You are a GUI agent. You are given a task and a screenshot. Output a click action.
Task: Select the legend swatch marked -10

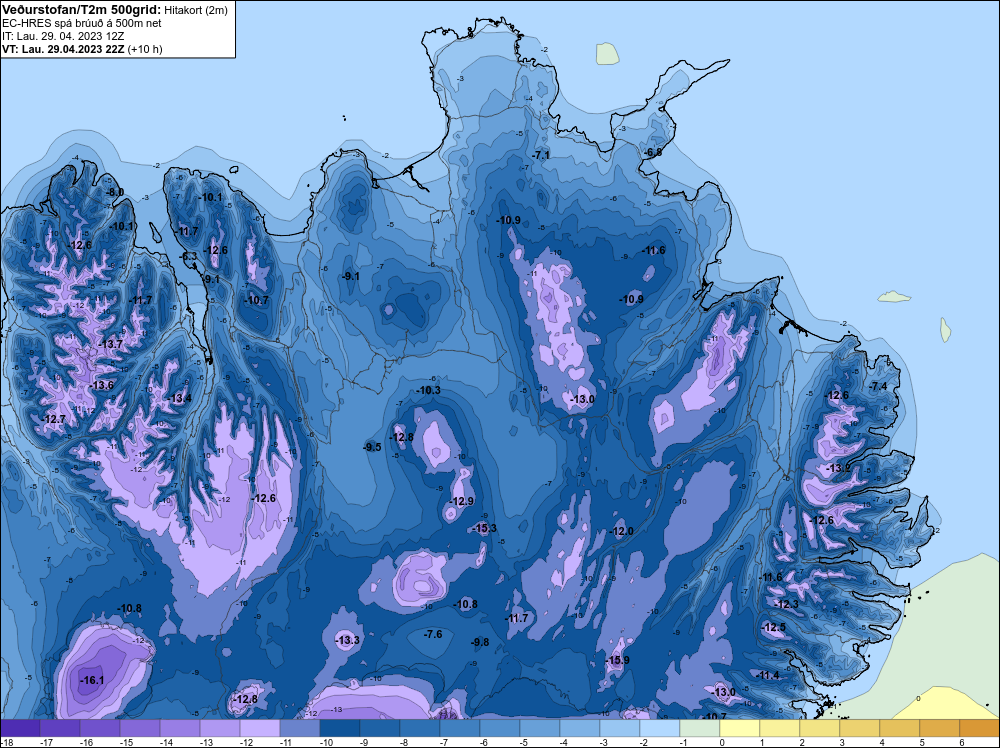tap(339, 728)
